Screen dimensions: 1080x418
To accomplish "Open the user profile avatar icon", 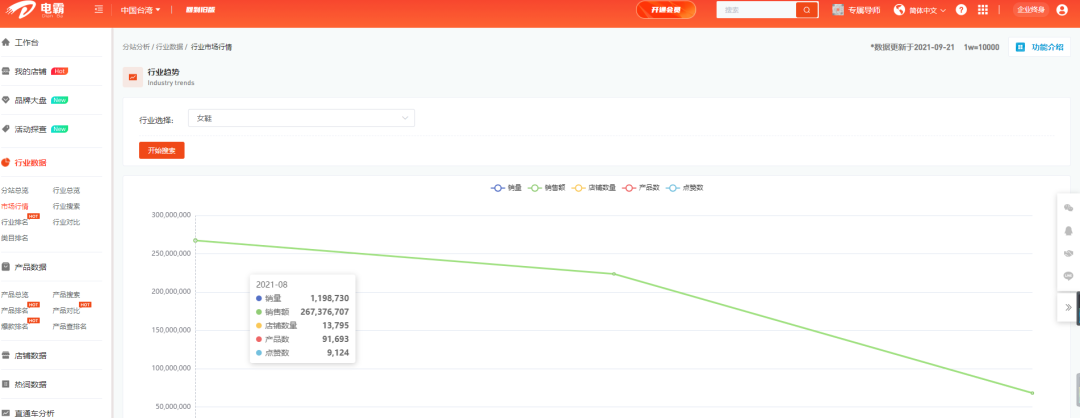I will pos(1061,10).
